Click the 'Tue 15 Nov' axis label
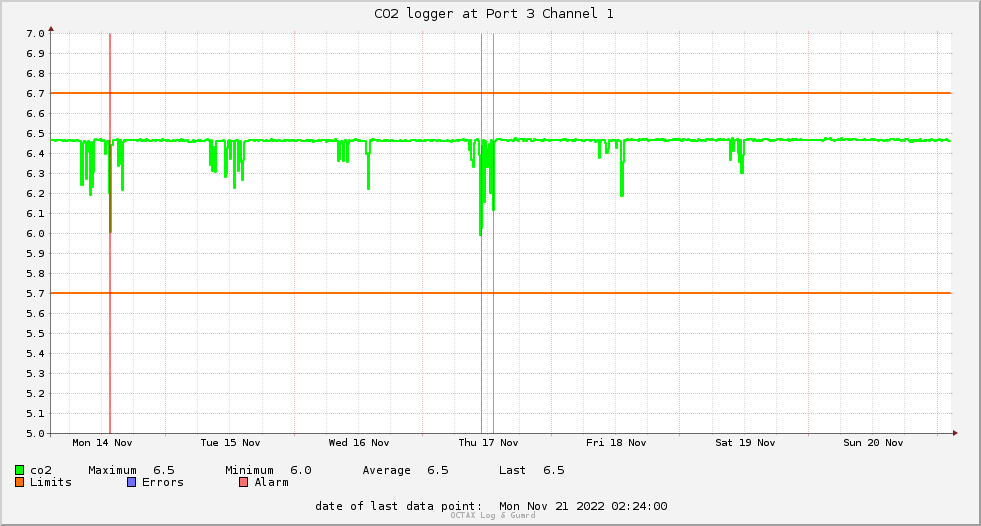 coord(230,443)
